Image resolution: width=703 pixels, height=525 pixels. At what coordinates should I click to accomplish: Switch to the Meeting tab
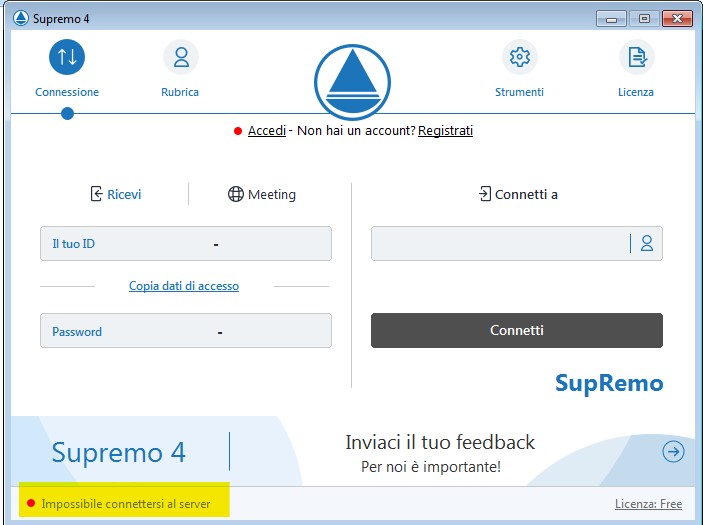(x=262, y=194)
